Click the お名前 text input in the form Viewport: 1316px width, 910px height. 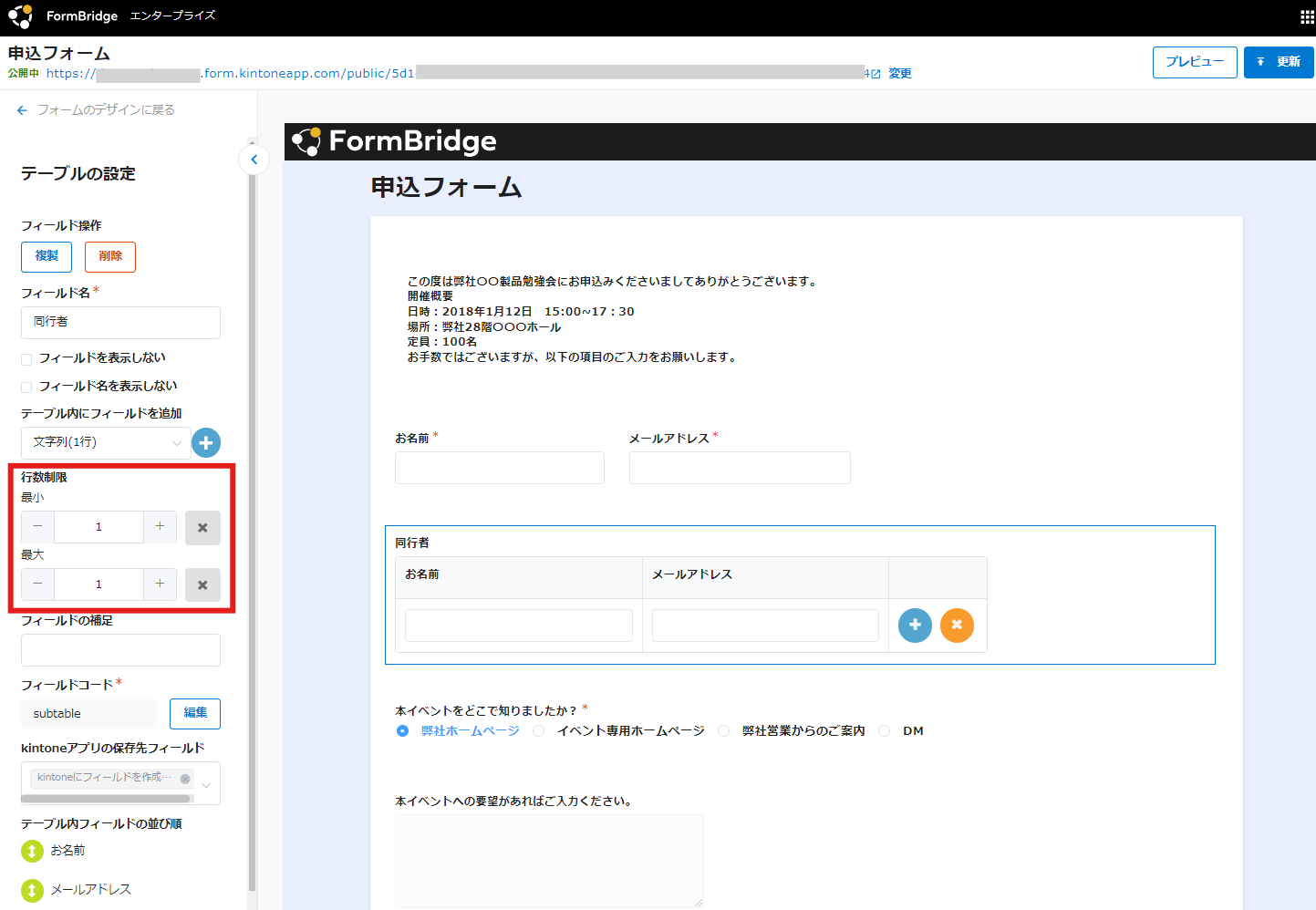click(500, 468)
